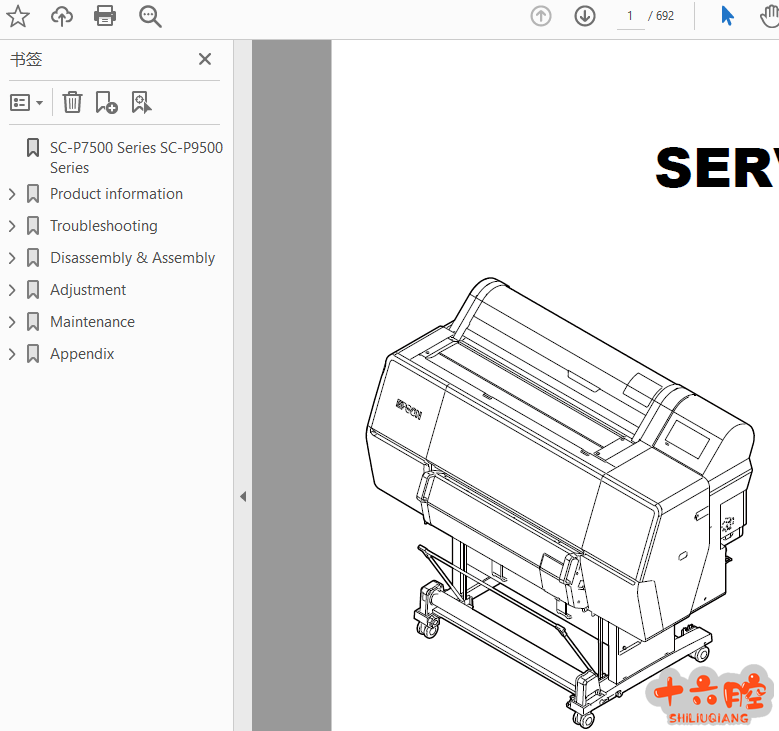779x731 pixels.
Task: Collapse the side panel with arrow handle
Action: pyautogui.click(x=243, y=496)
